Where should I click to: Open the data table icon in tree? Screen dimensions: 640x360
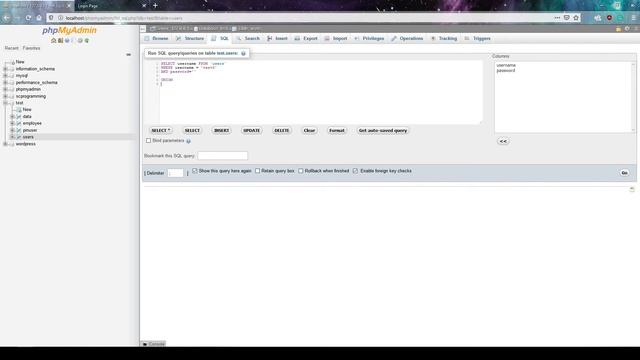(x=19, y=117)
